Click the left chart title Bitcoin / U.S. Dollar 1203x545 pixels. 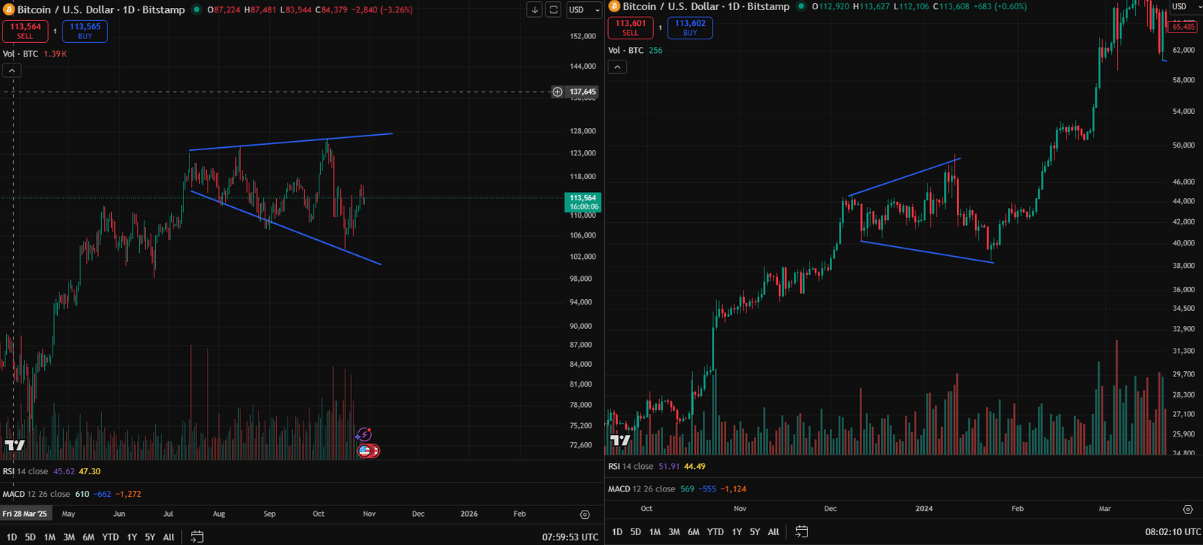pos(64,8)
